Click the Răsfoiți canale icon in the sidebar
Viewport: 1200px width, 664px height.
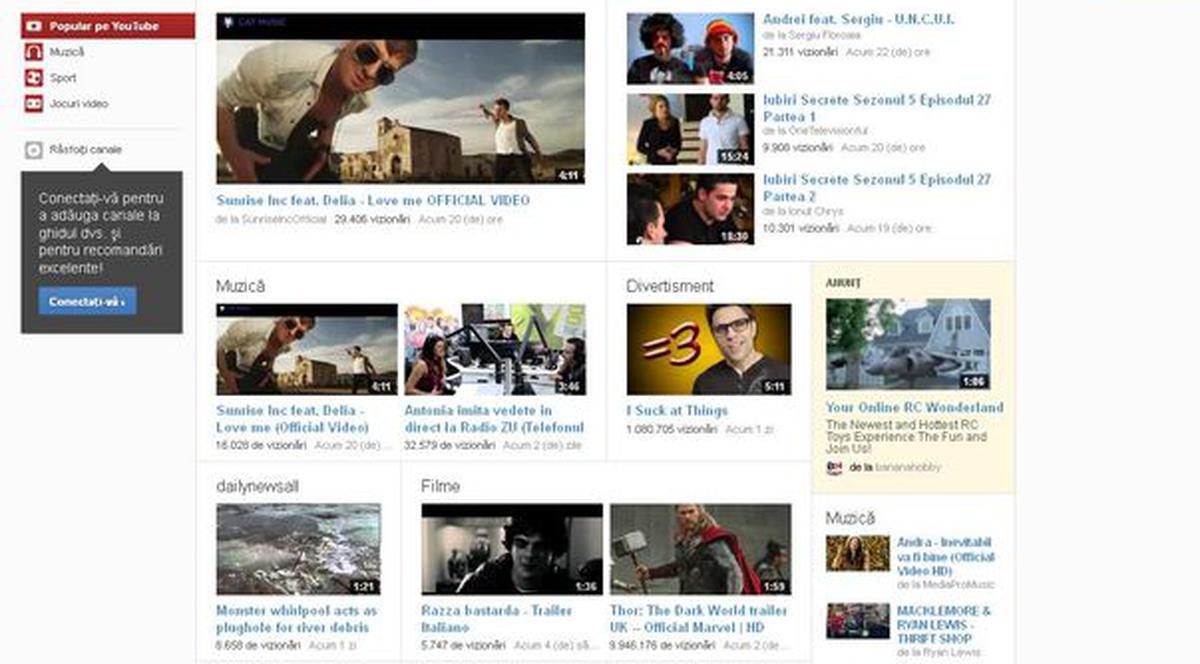pyautogui.click(x=31, y=148)
